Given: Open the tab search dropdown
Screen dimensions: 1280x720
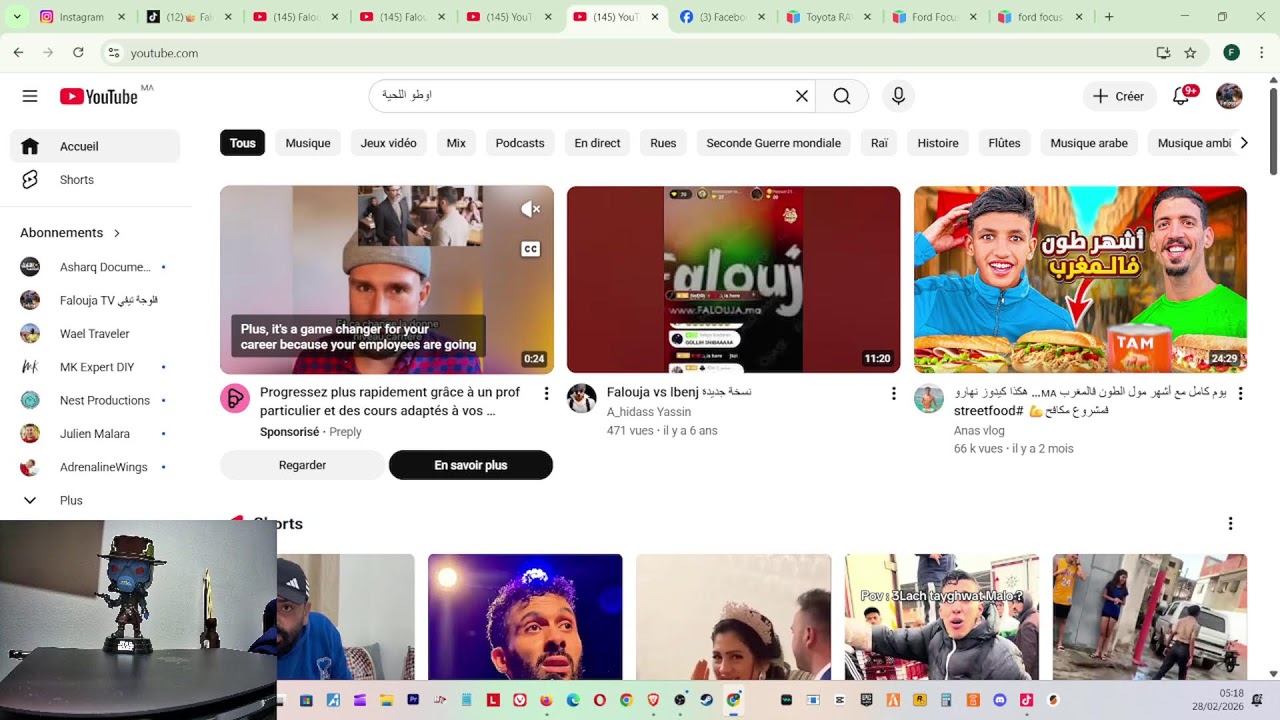Looking at the screenshot, I should (17, 17).
